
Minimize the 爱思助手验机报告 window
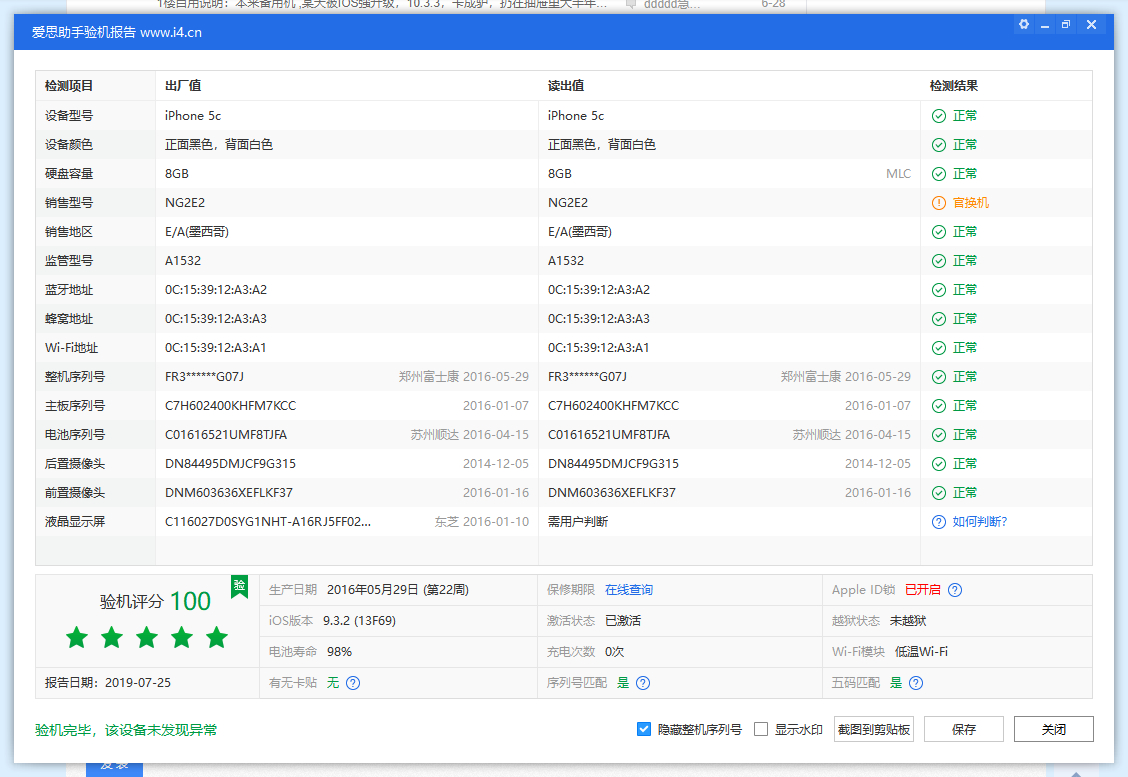pyautogui.click(x=1045, y=24)
